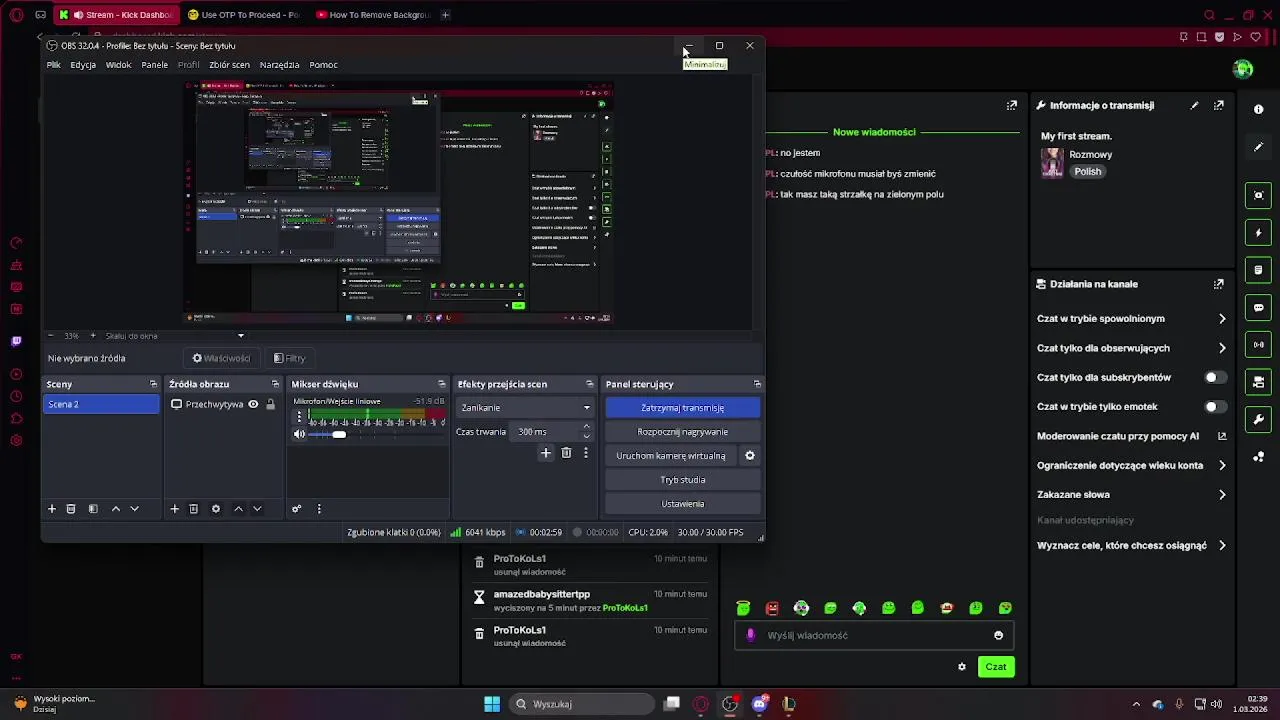Move scene up arrow in Sceny panel
The width and height of the screenshot is (1280, 720).
(116, 509)
